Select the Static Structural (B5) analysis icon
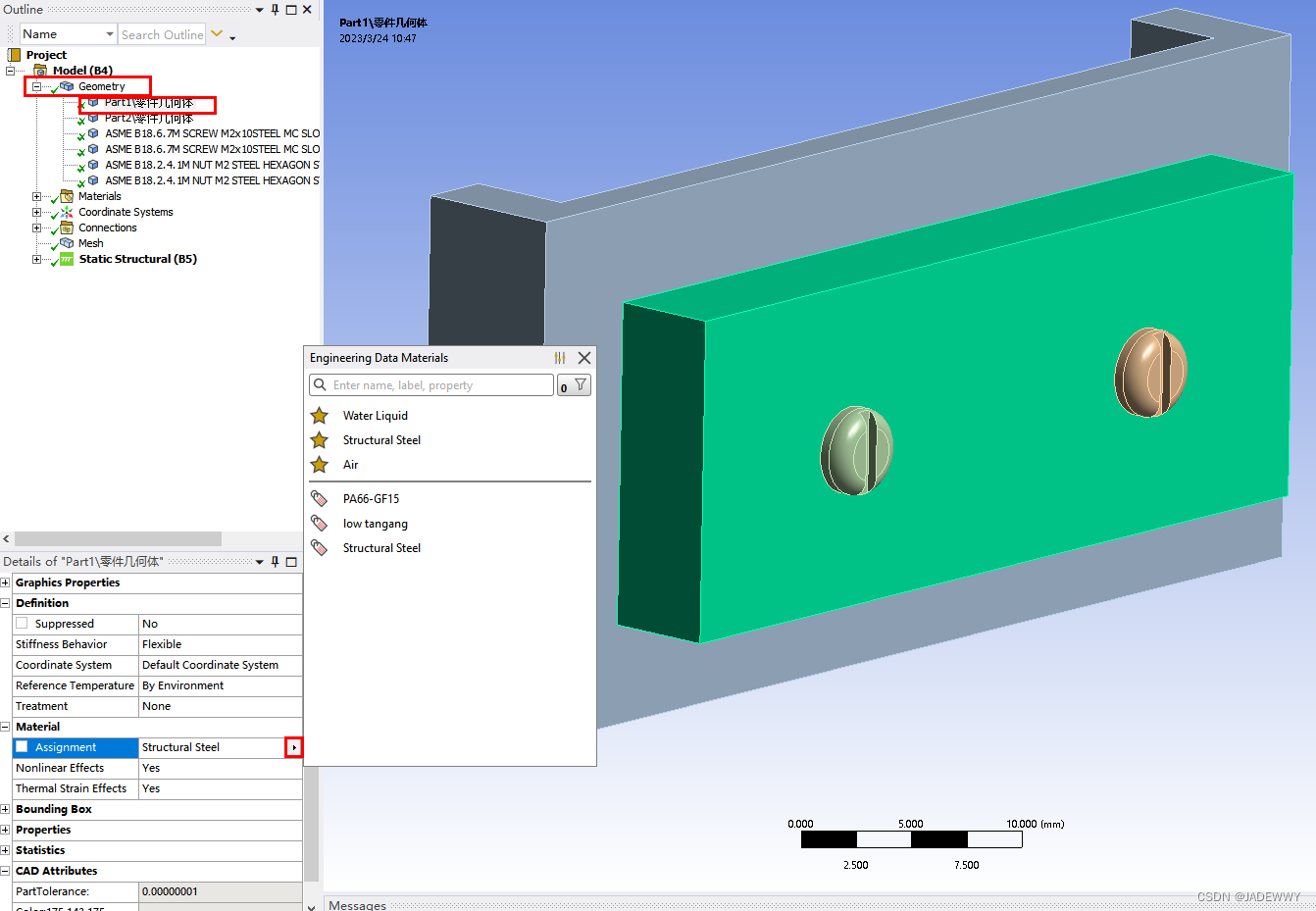The image size is (1316, 911). point(69,259)
